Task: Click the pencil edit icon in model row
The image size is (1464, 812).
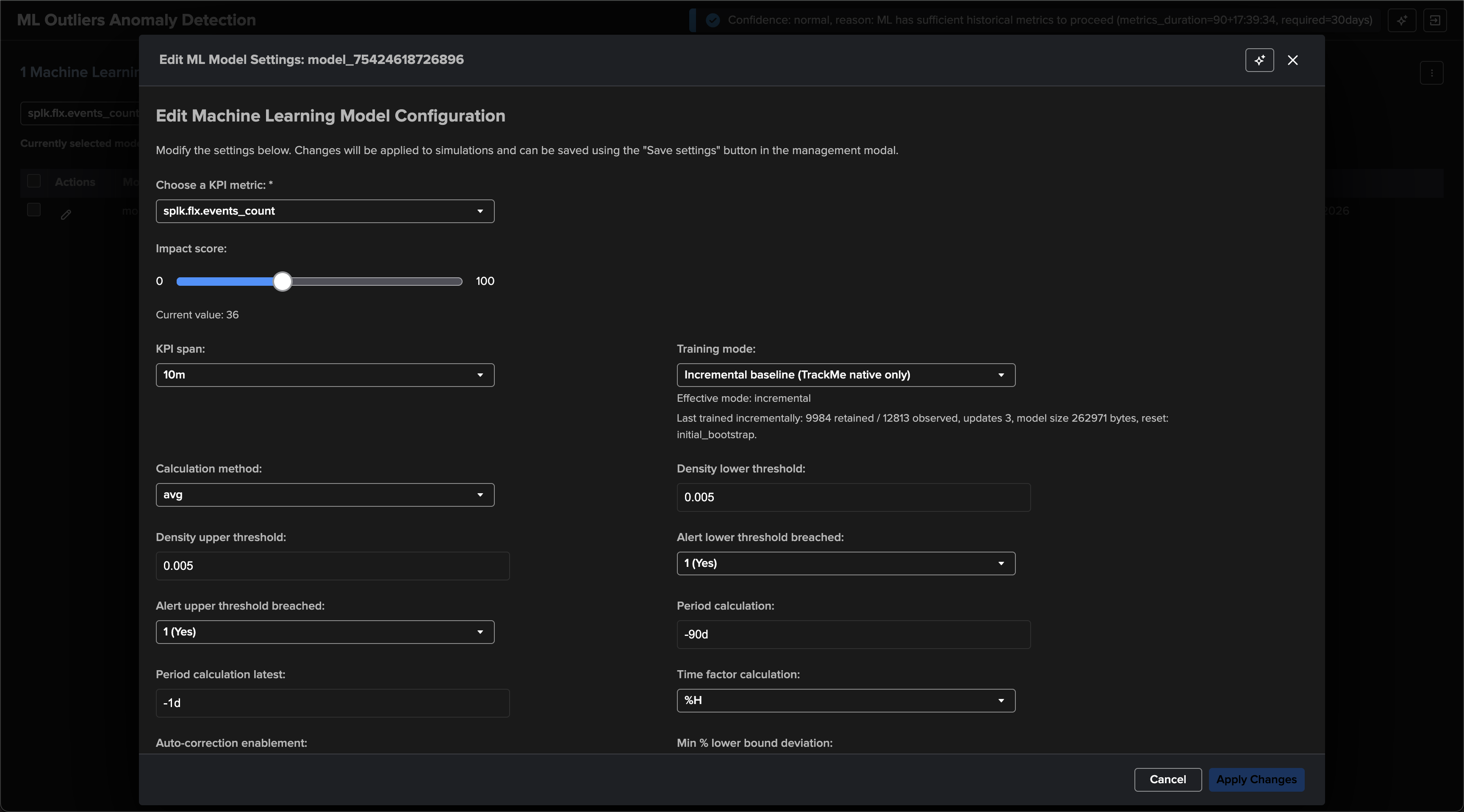Action: [66, 214]
